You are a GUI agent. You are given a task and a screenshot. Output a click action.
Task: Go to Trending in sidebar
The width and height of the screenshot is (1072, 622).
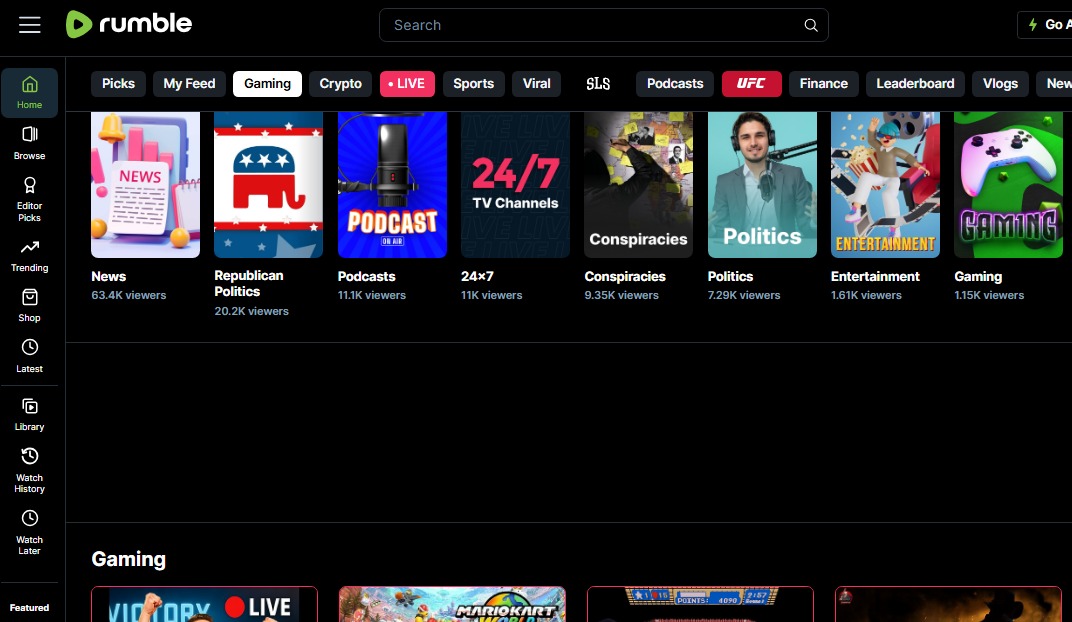29,255
